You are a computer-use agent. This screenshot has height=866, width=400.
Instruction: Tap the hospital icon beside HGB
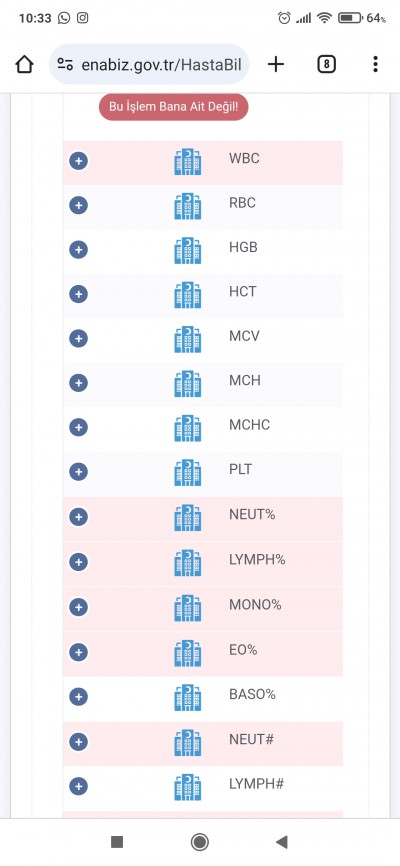click(x=187, y=250)
